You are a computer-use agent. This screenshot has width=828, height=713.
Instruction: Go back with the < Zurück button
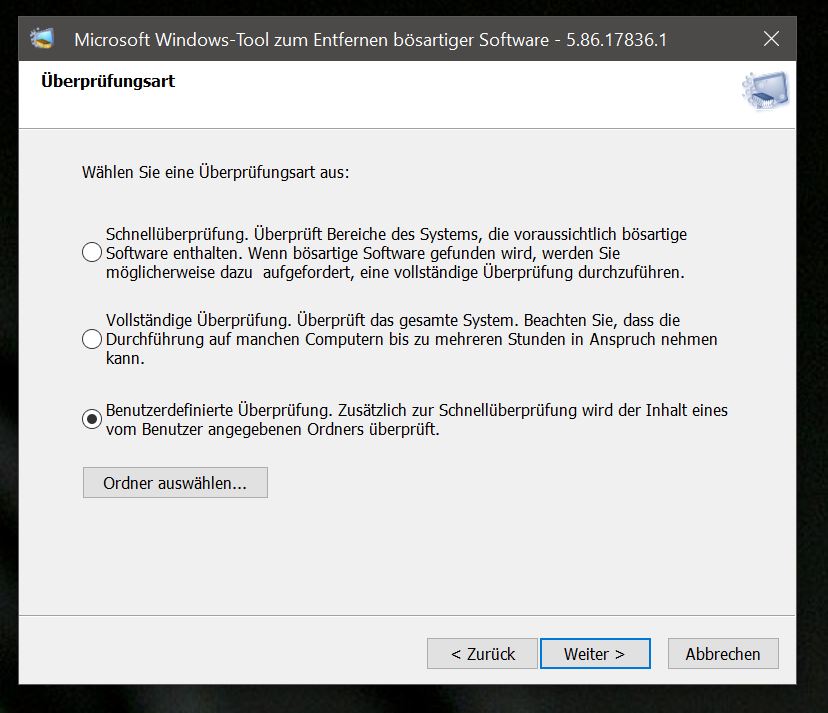pos(482,654)
